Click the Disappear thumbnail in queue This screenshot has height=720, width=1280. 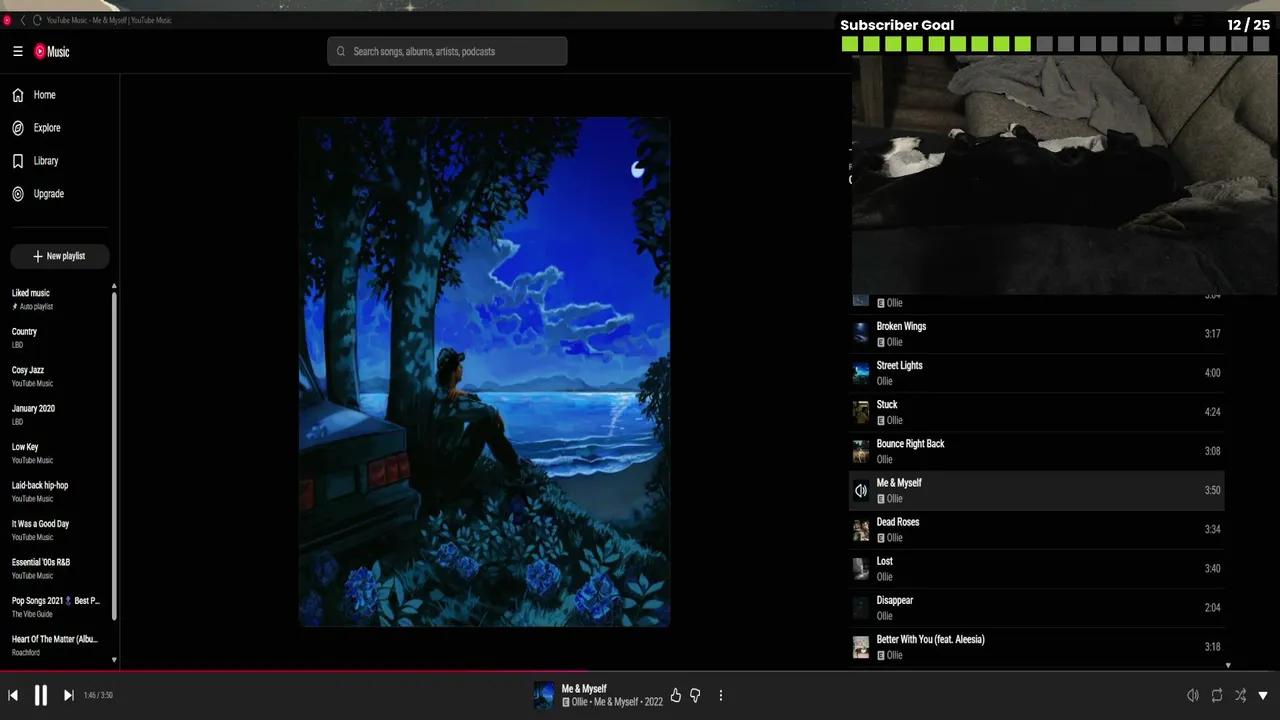click(861, 608)
